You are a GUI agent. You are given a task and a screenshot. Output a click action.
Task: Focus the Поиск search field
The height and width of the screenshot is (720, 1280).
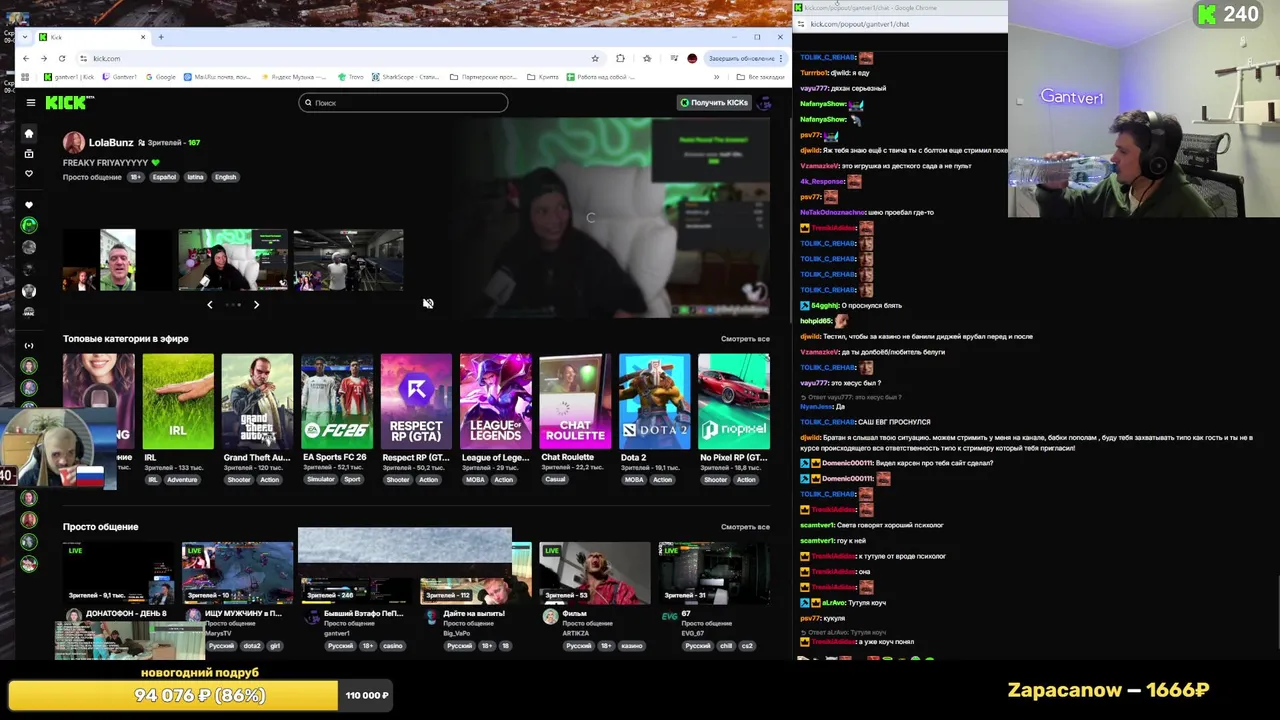point(403,102)
